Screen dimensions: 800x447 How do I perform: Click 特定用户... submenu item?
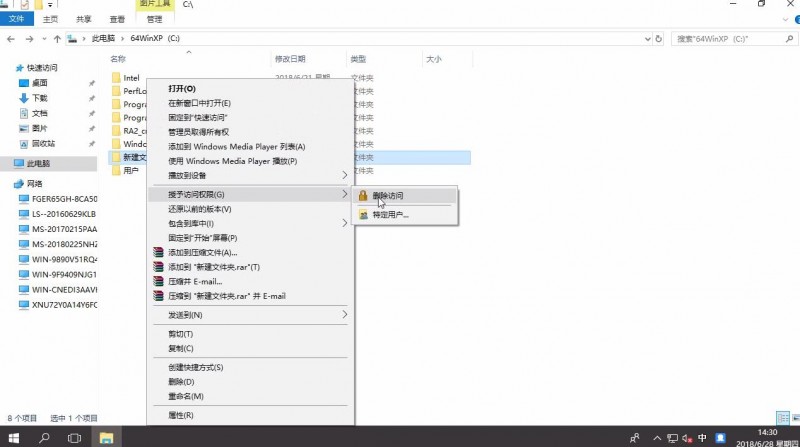click(x=405, y=215)
